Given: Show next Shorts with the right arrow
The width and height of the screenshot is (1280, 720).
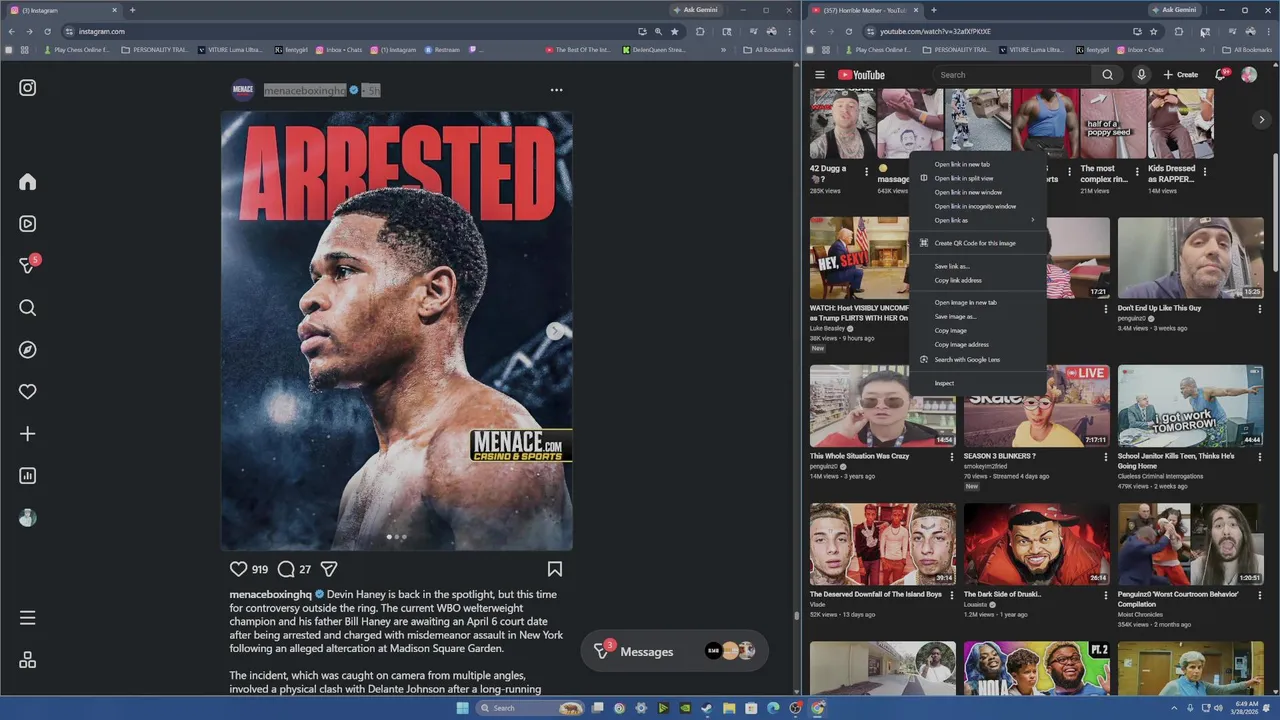Looking at the screenshot, I should (1262, 120).
